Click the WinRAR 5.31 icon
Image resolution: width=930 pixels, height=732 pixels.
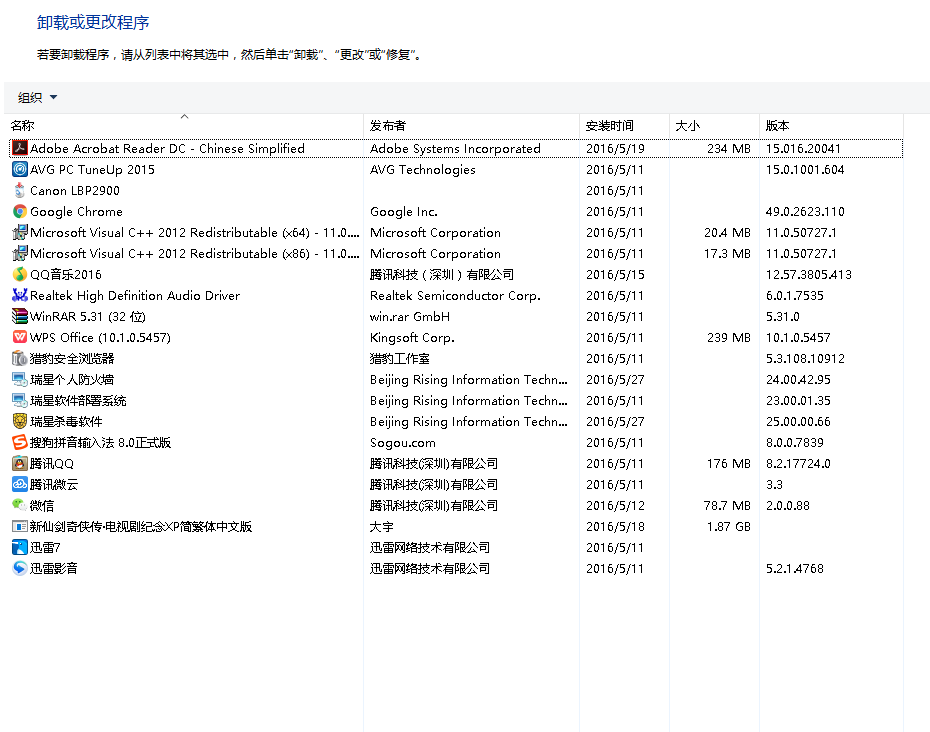pos(20,316)
